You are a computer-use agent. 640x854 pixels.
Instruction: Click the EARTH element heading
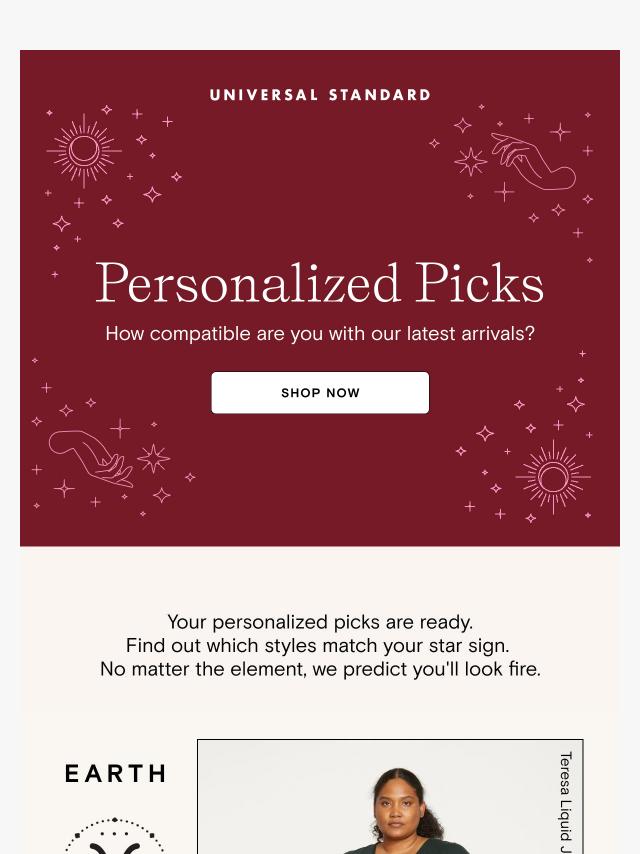(115, 773)
